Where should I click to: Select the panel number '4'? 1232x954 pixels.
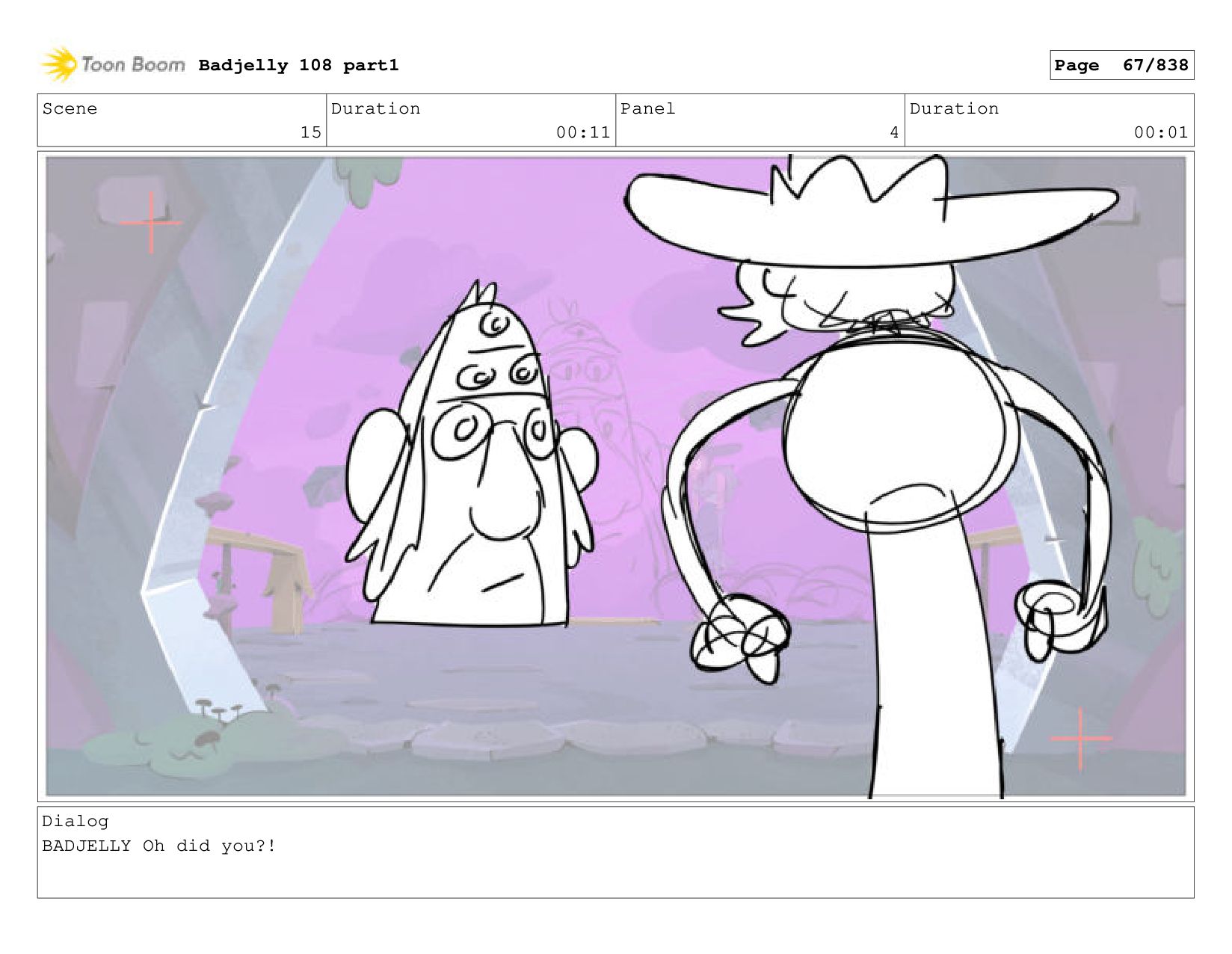[894, 132]
